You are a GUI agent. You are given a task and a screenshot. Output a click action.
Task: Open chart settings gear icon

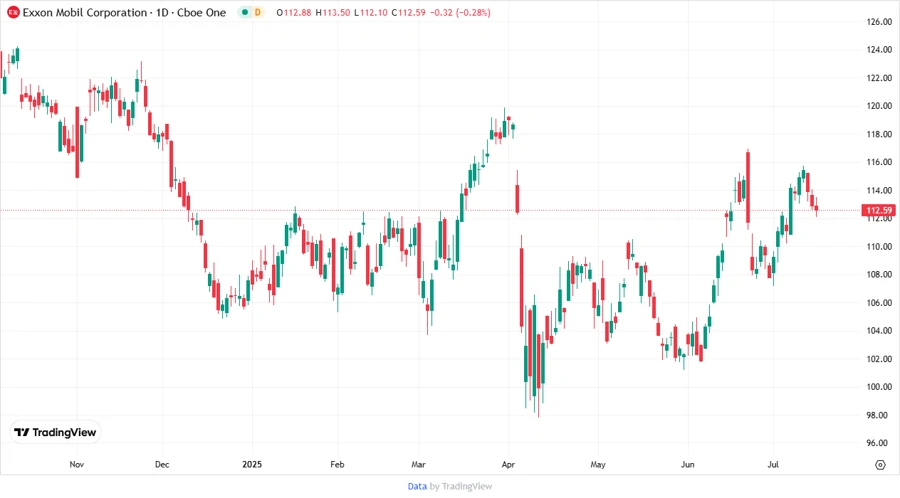pyautogui.click(x=880, y=465)
